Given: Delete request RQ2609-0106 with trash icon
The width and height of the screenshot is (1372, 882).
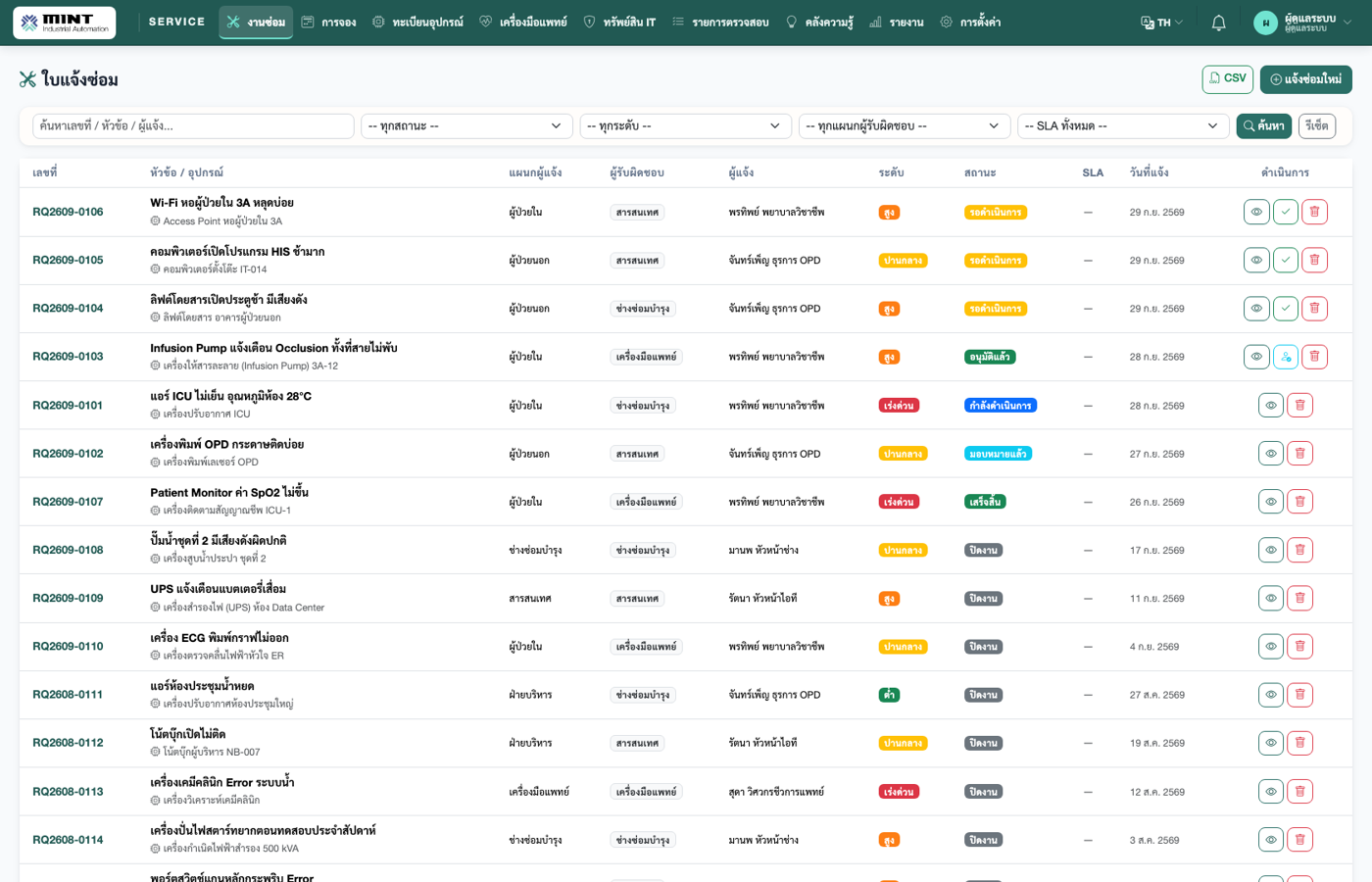Looking at the screenshot, I should [x=1314, y=212].
